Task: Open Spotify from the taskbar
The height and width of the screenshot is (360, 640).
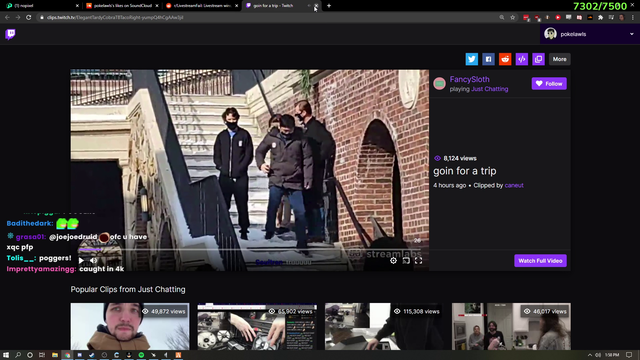Action: coord(141,355)
